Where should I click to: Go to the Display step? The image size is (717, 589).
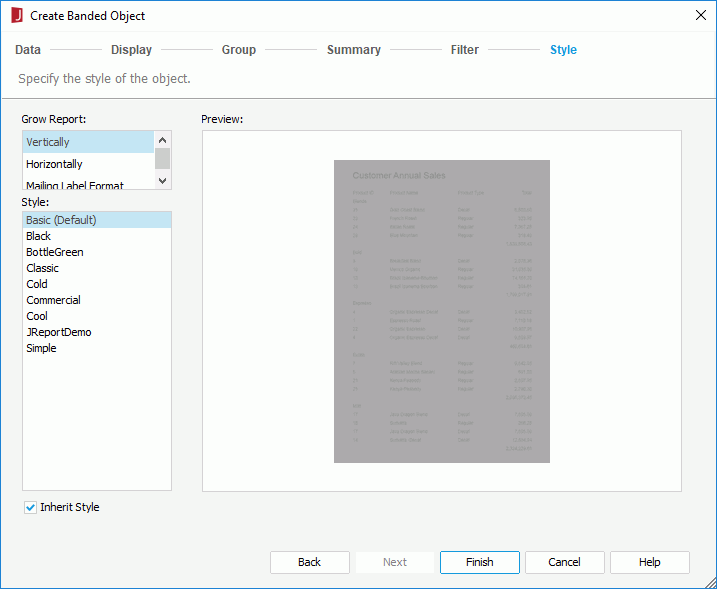(131, 49)
